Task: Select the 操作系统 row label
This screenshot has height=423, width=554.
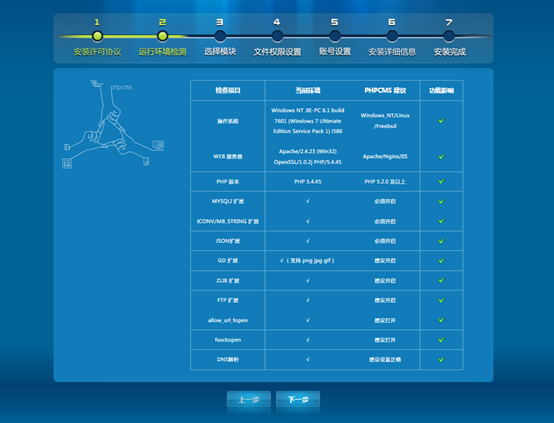Action: tap(228, 121)
